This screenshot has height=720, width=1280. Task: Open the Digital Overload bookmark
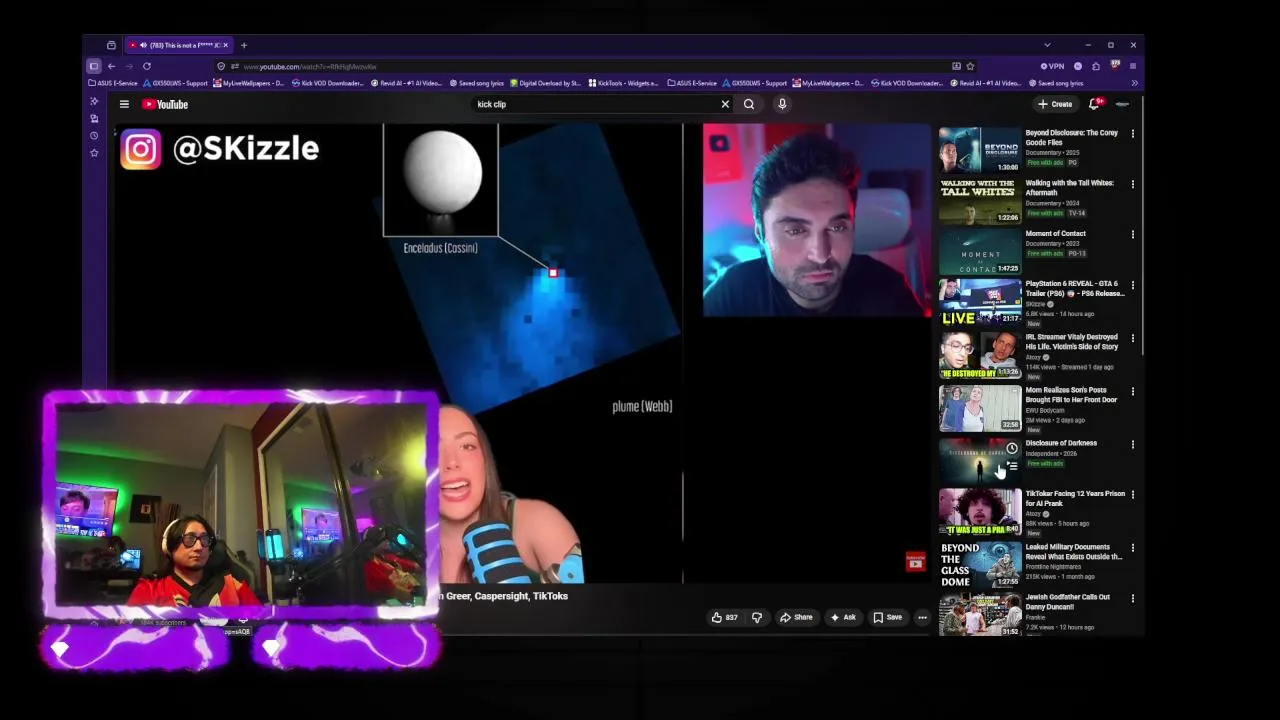click(545, 83)
